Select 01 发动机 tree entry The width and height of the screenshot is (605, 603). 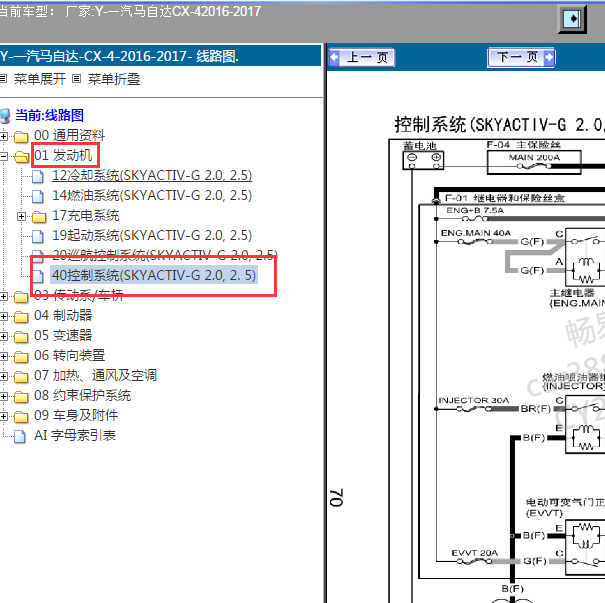(63, 155)
